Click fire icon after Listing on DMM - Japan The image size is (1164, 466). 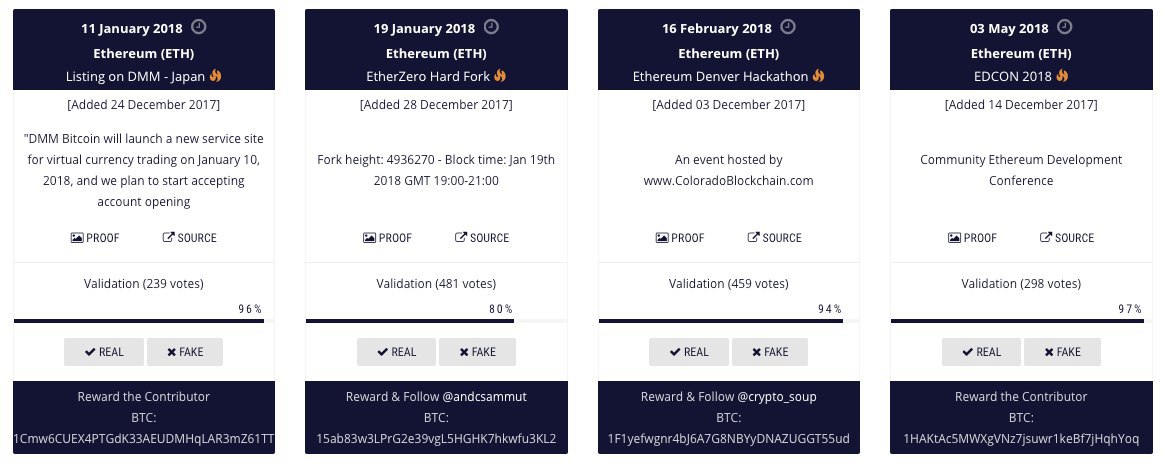click(x=215, y=76)
